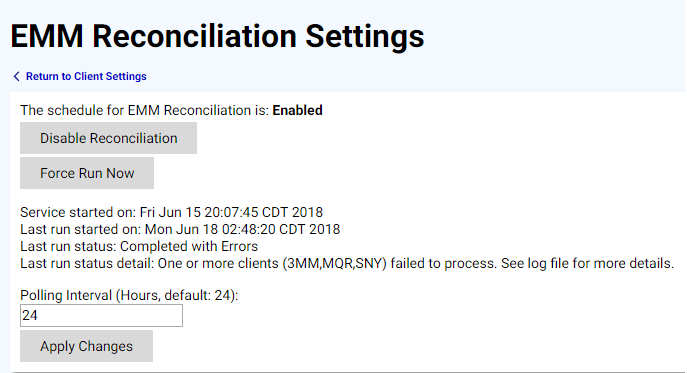
Task: Click the Polling Interval label text
Action: 129,295
